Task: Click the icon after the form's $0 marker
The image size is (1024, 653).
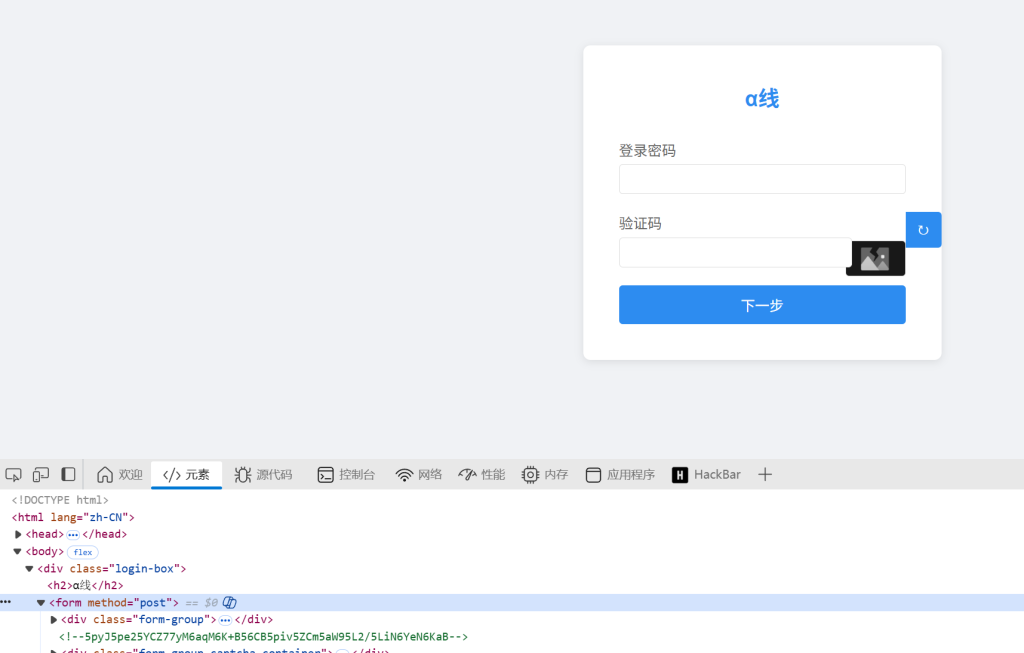Action: 230,603
